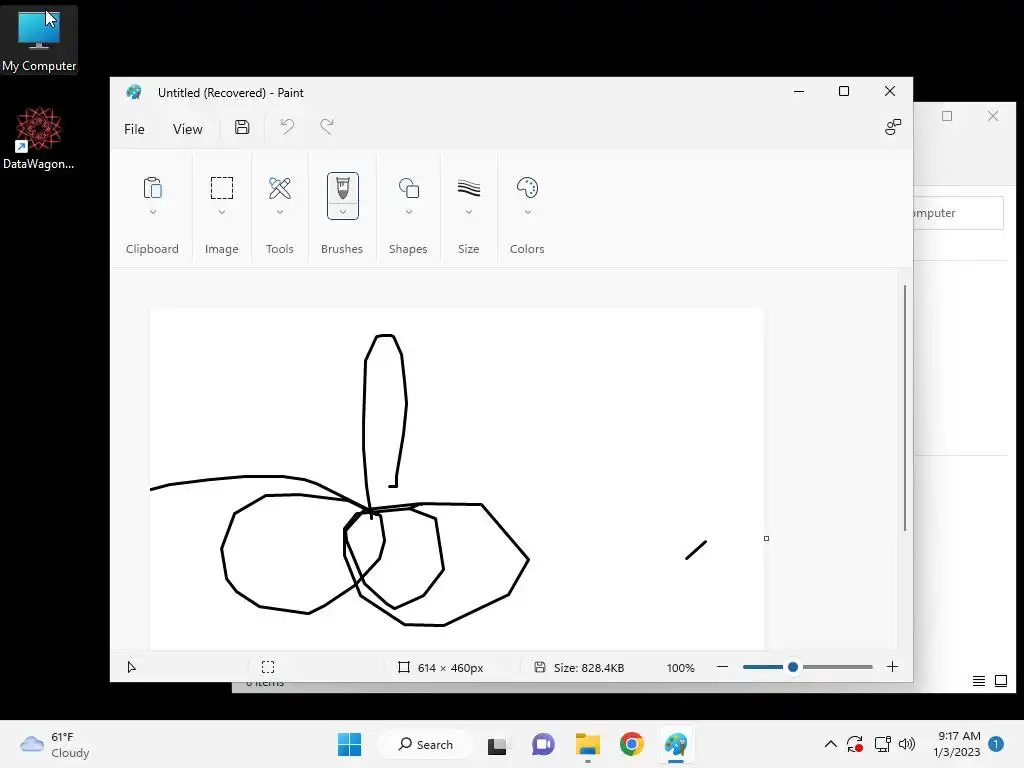Click the Paint app logo in title bar
The image size is (1024, 768).
(x=134, y=92)
